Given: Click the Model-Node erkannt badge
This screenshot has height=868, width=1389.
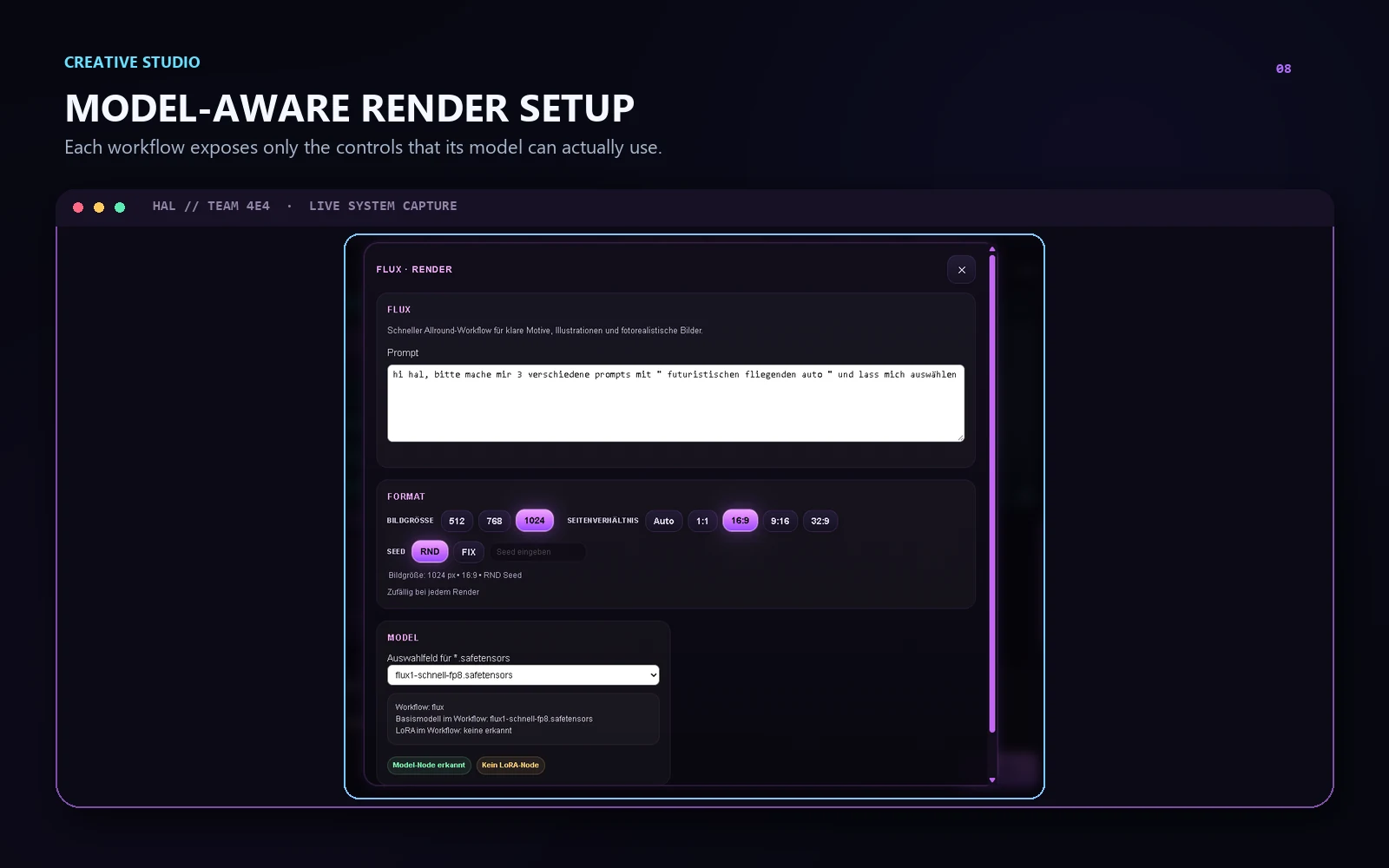Looking at the screenshot, I should pyautogui.click(x=429, y=765).
